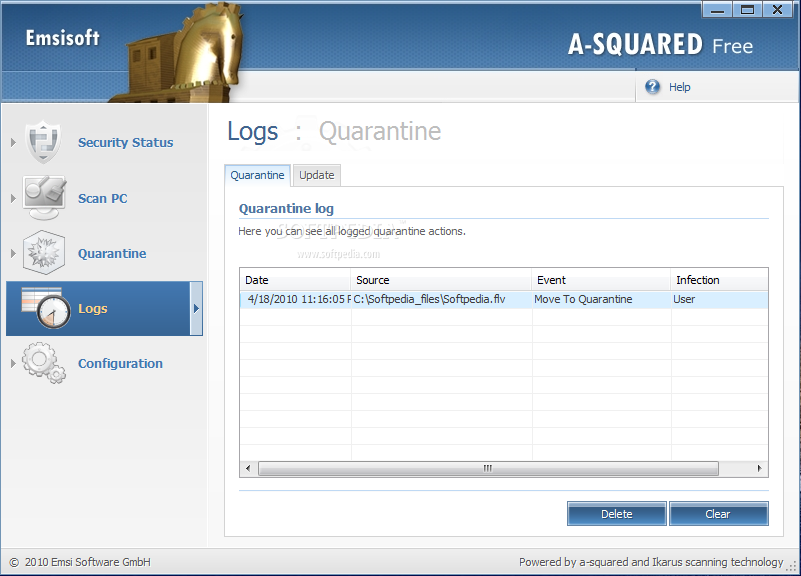Switch to the Update log tab

point(317,175)
